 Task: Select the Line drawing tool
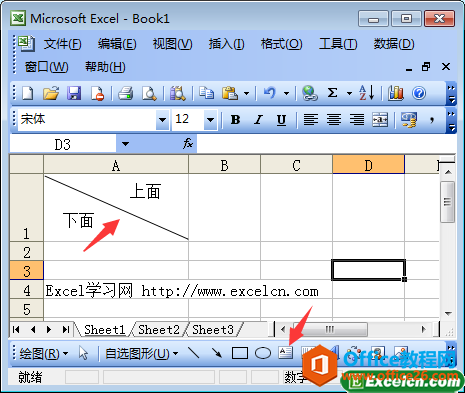(x=193, y=353)
